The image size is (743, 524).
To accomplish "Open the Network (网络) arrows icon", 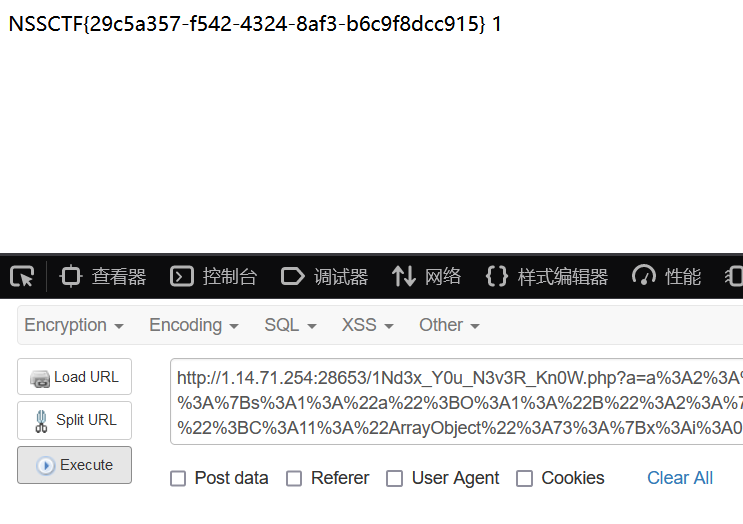I will coord(404,276).
